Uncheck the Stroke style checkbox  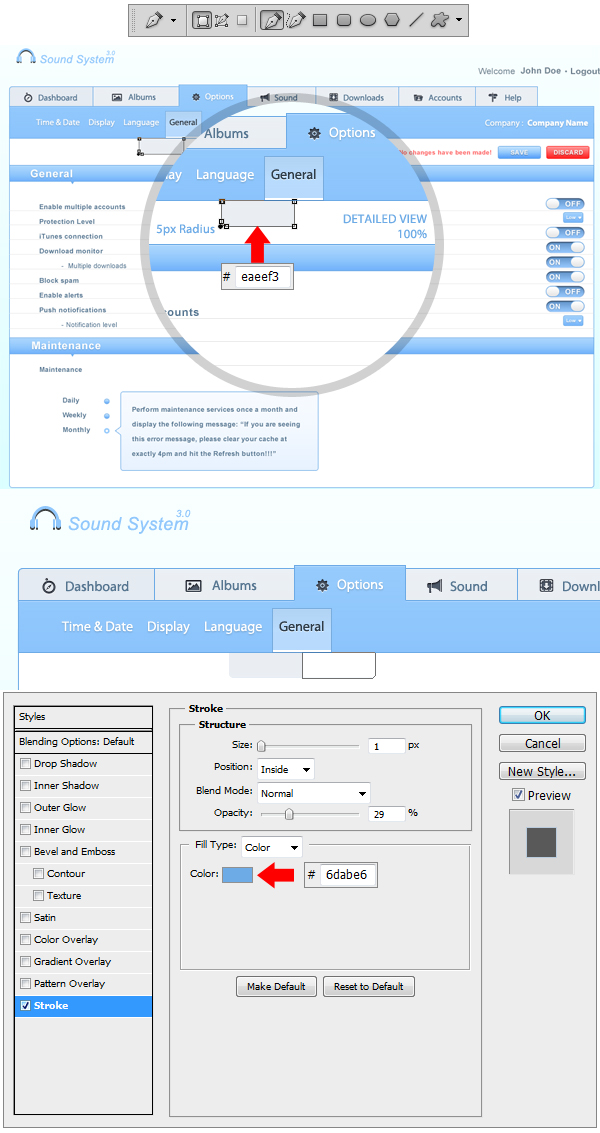(x=26, y=1006)
